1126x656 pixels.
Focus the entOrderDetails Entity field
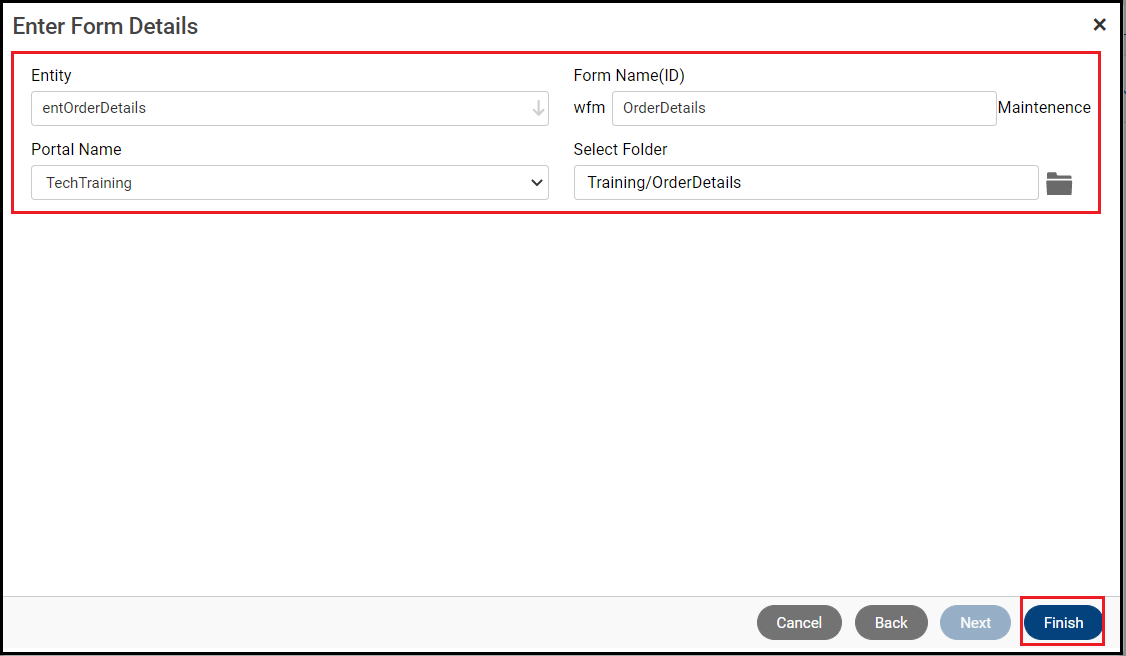tap(280, 108)
